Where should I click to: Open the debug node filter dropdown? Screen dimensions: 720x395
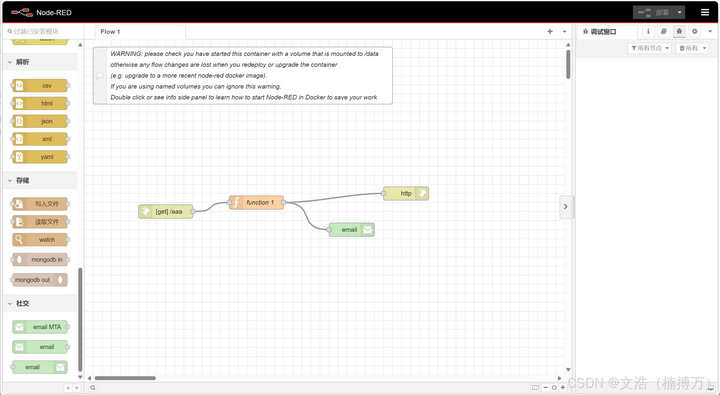point(649,48)
